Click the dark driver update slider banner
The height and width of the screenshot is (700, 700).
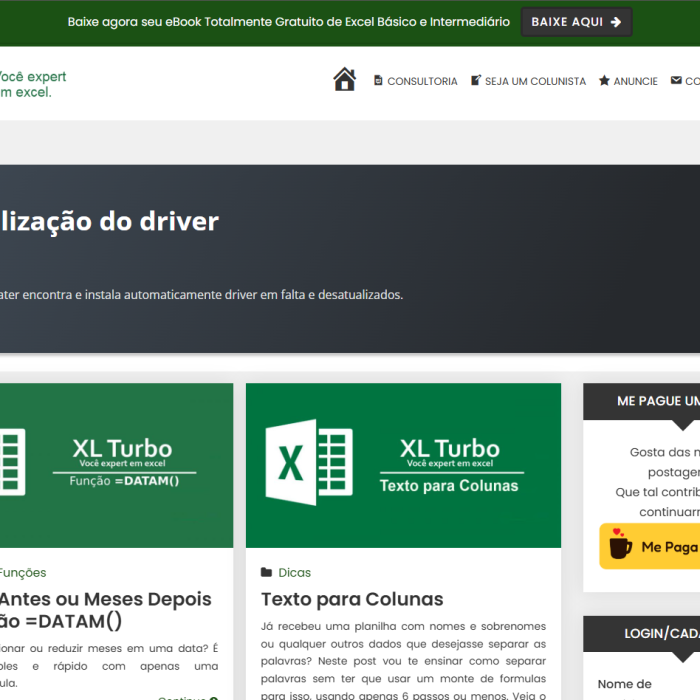pos(350,258)
